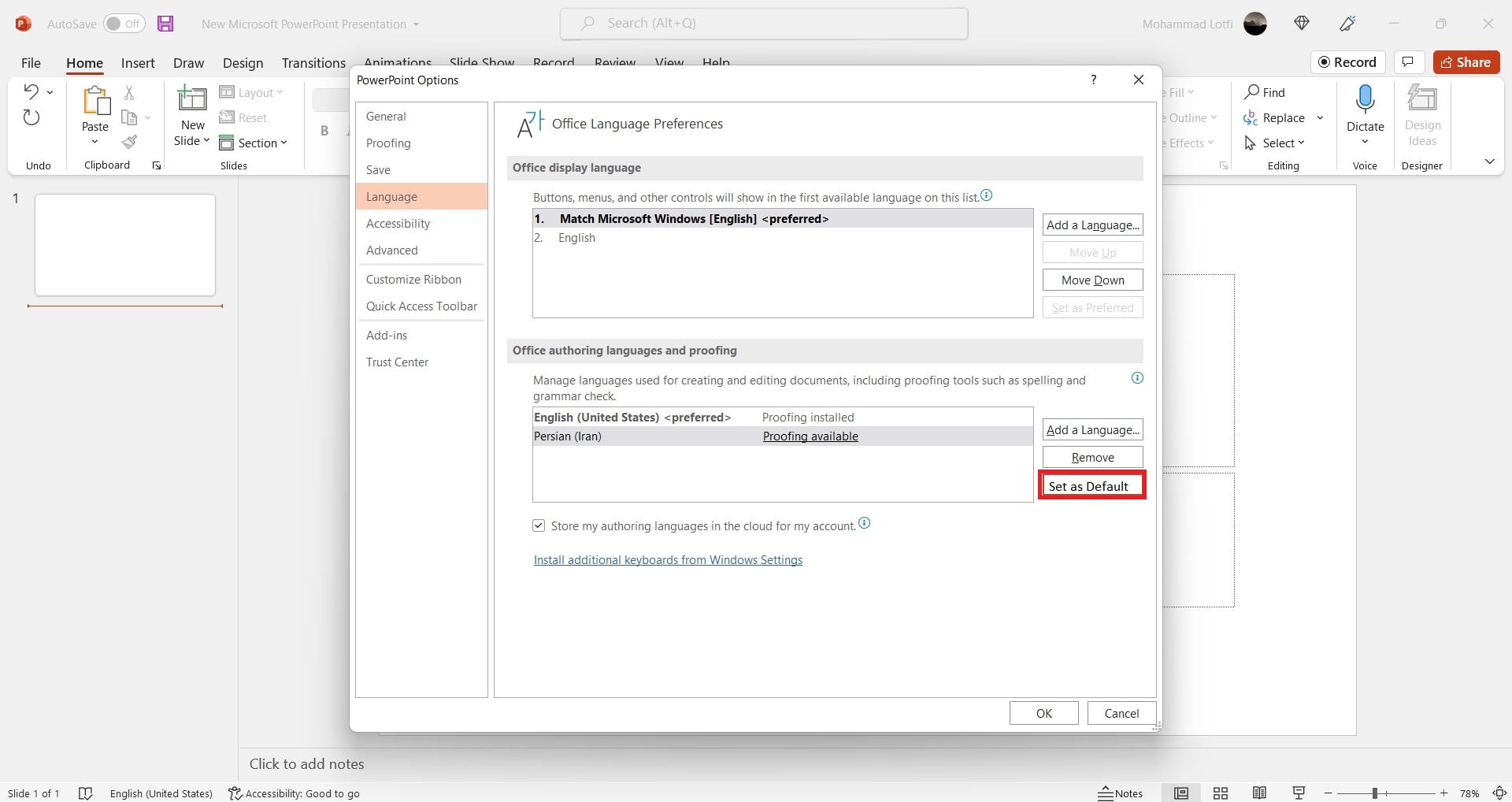Screen dimensions: 1512x802
Task: Open the Design ribbon tab
Action: point(243,63)
